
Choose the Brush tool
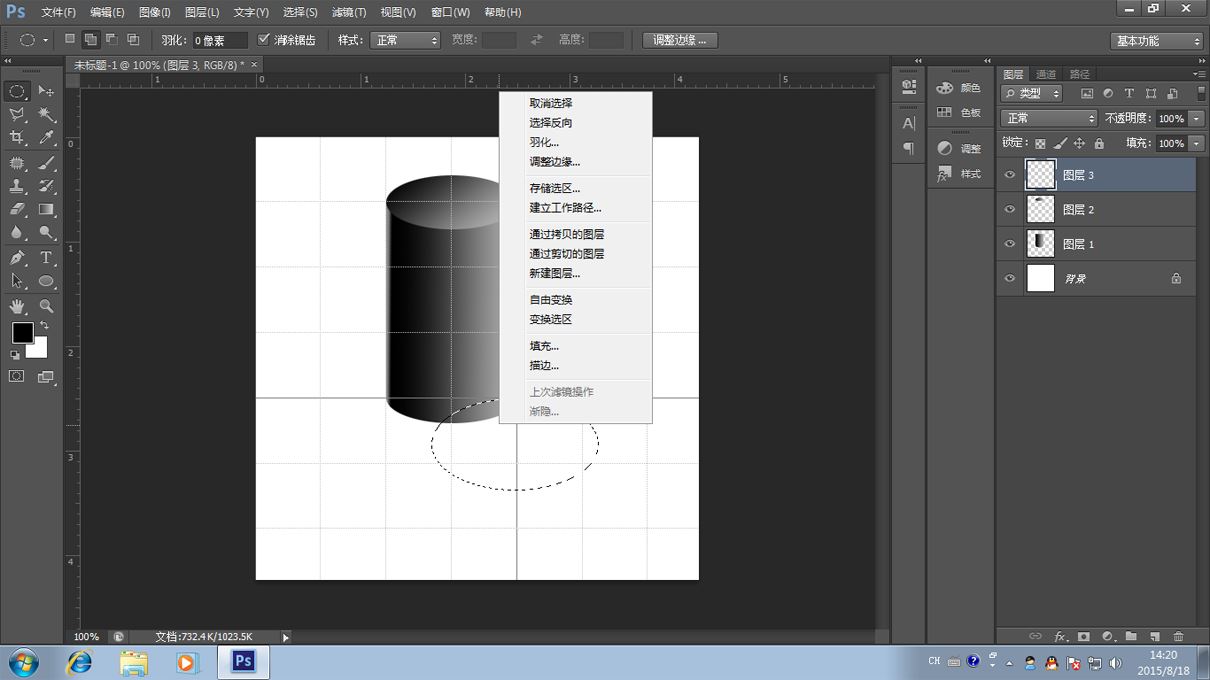point(46,163)
